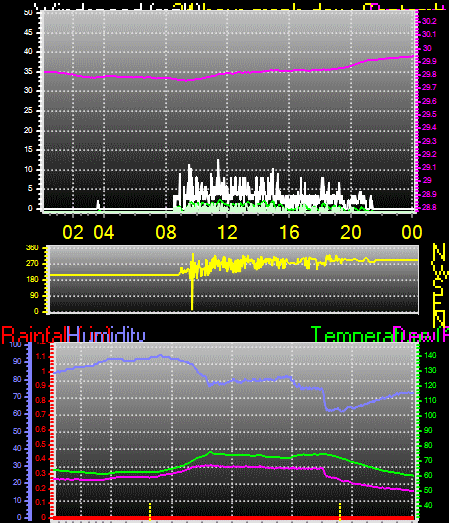Select the 35 value on the wind speed axis
Viewport: 449px width, 523px height.
click(28, 71)
